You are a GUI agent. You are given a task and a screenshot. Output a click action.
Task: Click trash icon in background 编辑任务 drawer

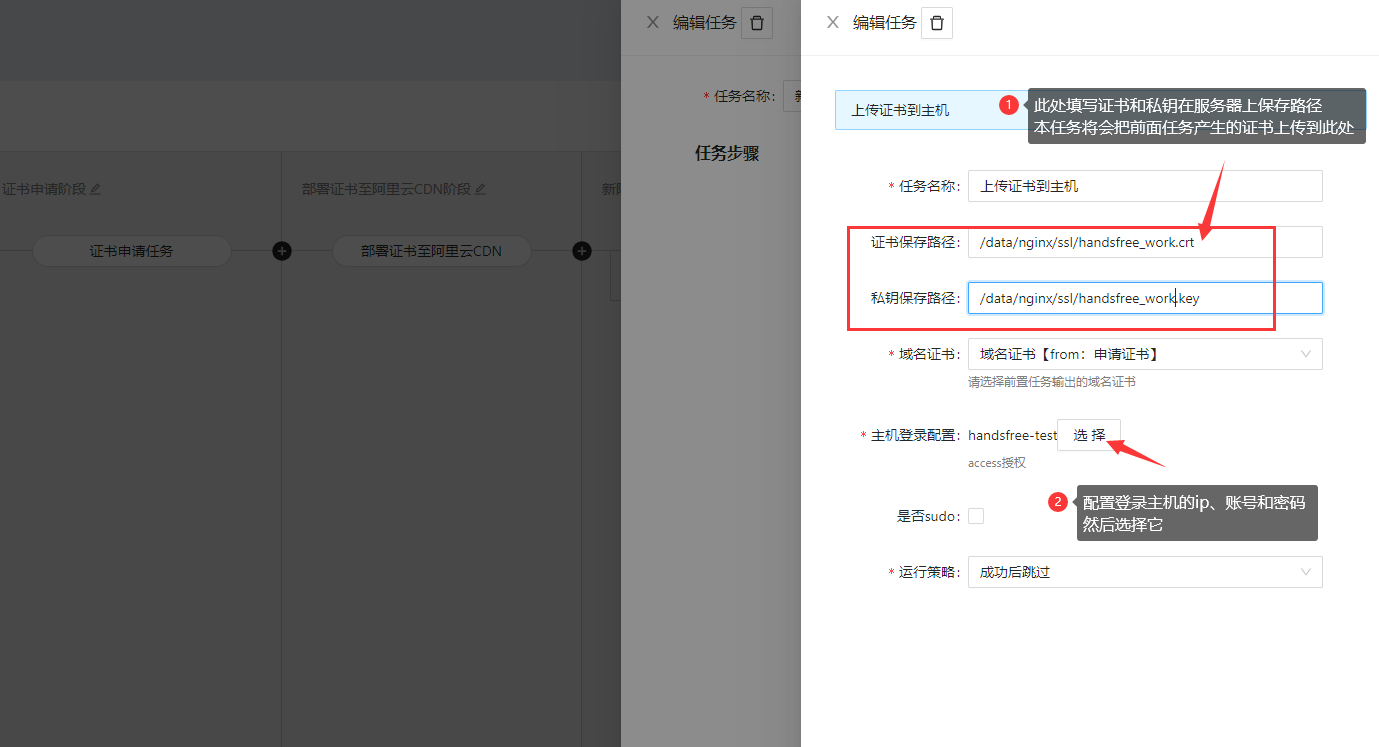(x=756, y=23)
